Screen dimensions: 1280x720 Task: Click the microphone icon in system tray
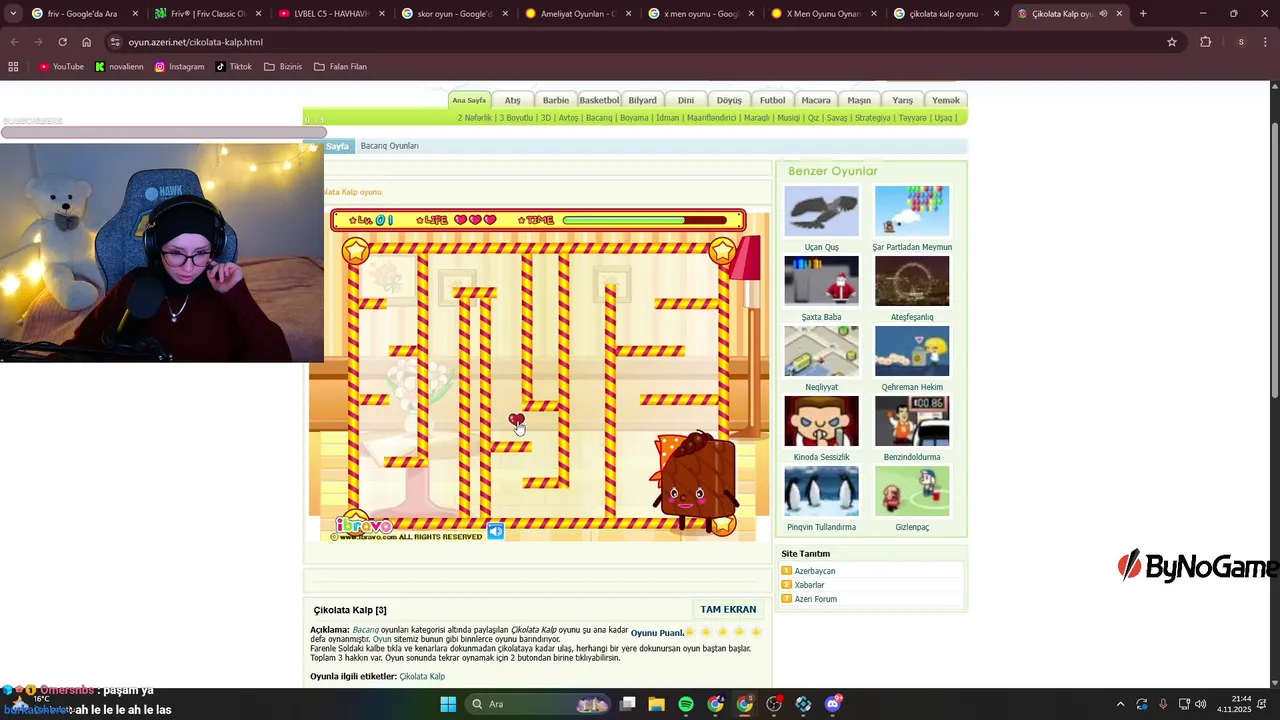point(1162,704)
